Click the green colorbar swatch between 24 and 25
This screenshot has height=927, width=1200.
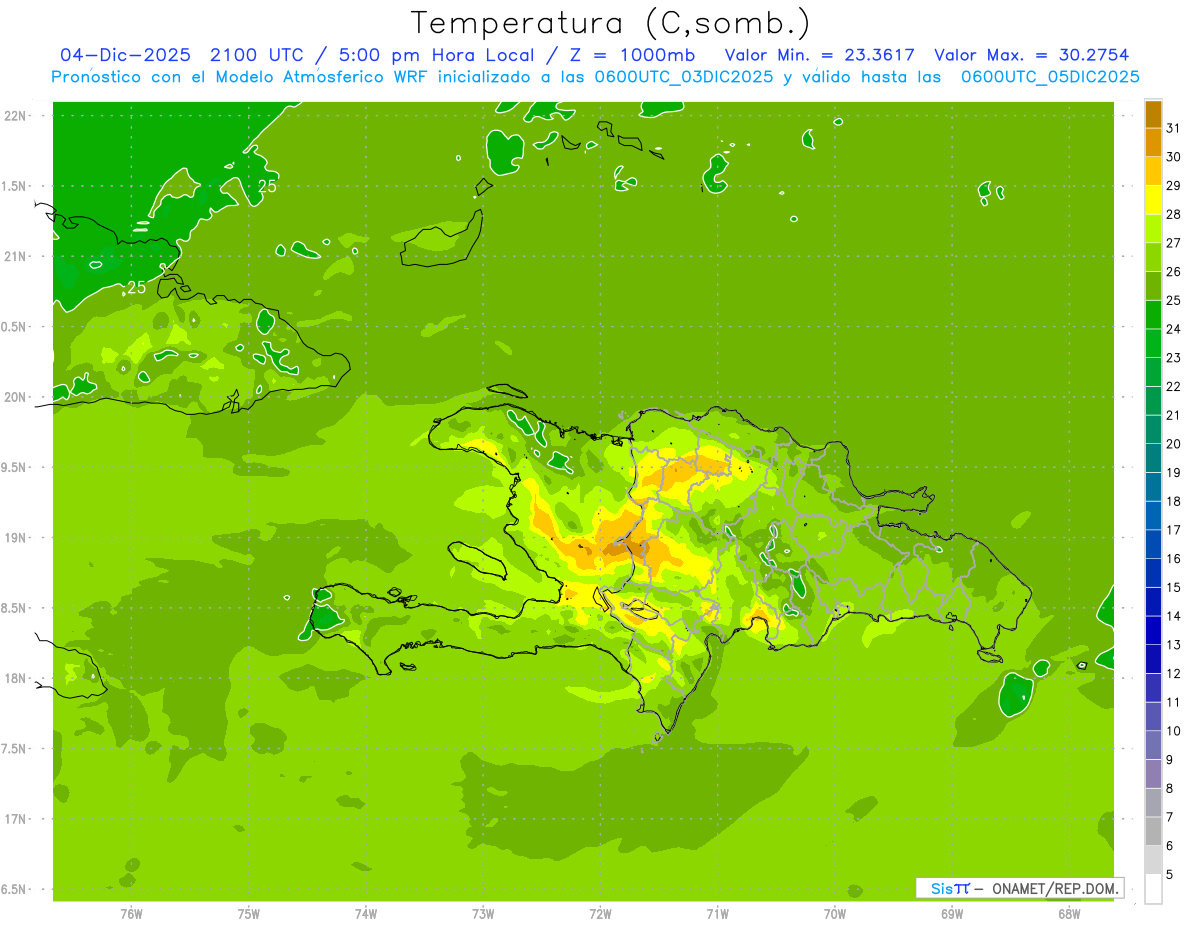(x=1153, y=314)
